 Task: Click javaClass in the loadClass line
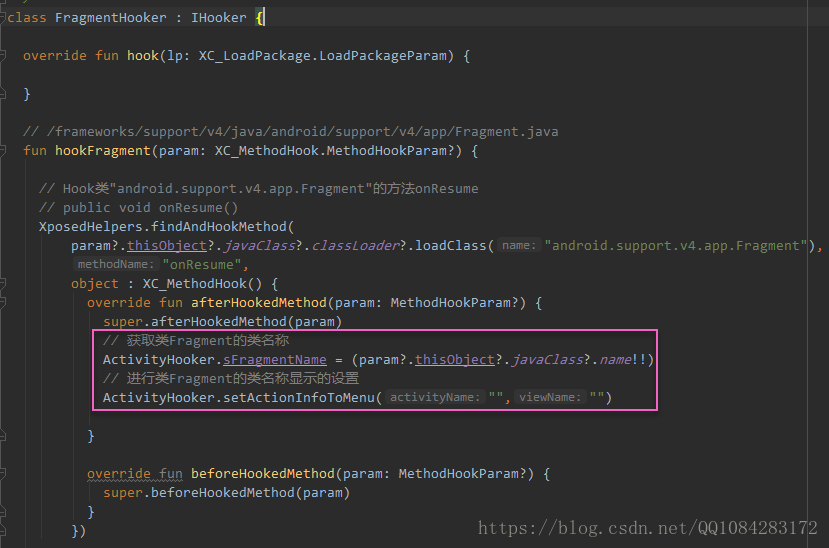pos(259,246)
